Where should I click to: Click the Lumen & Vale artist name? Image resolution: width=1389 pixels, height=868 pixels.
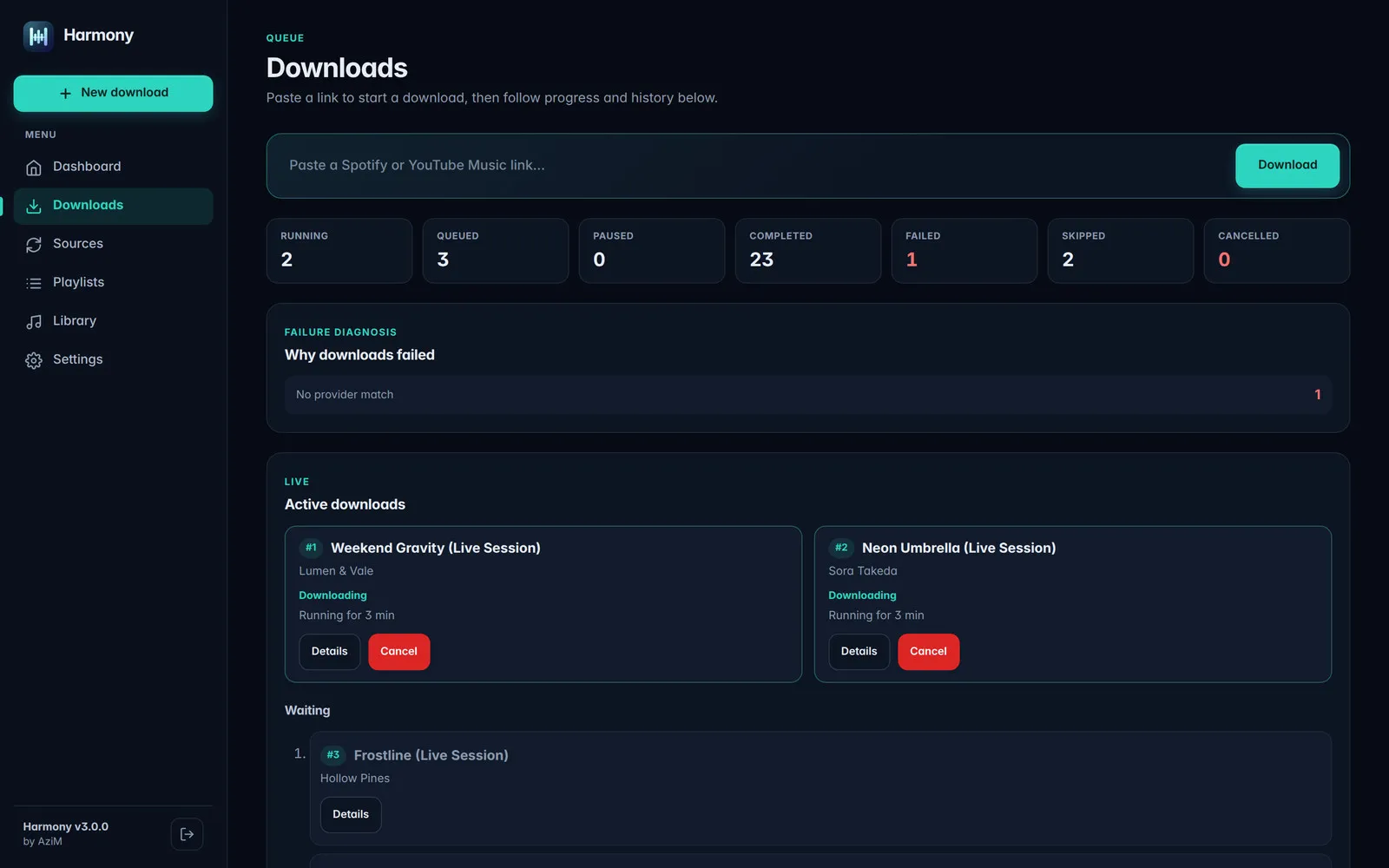[336, 571]
